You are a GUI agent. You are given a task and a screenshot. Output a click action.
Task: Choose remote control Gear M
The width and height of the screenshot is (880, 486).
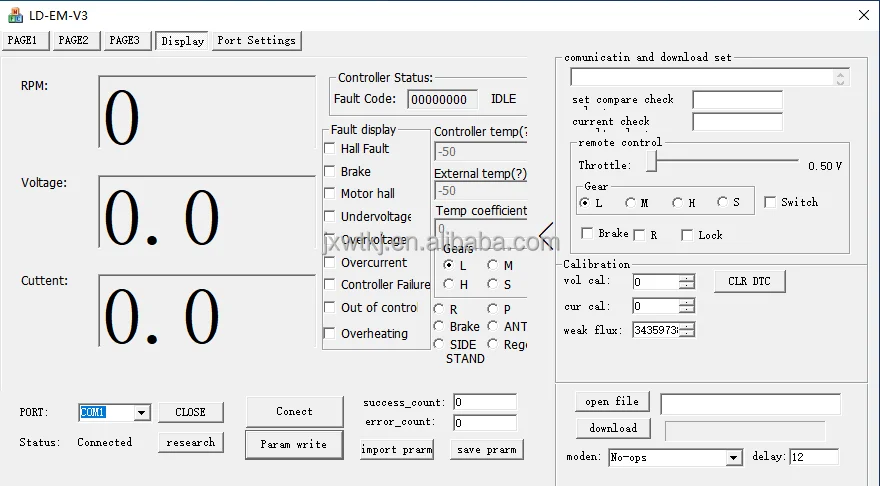click(x=631, y=203)
